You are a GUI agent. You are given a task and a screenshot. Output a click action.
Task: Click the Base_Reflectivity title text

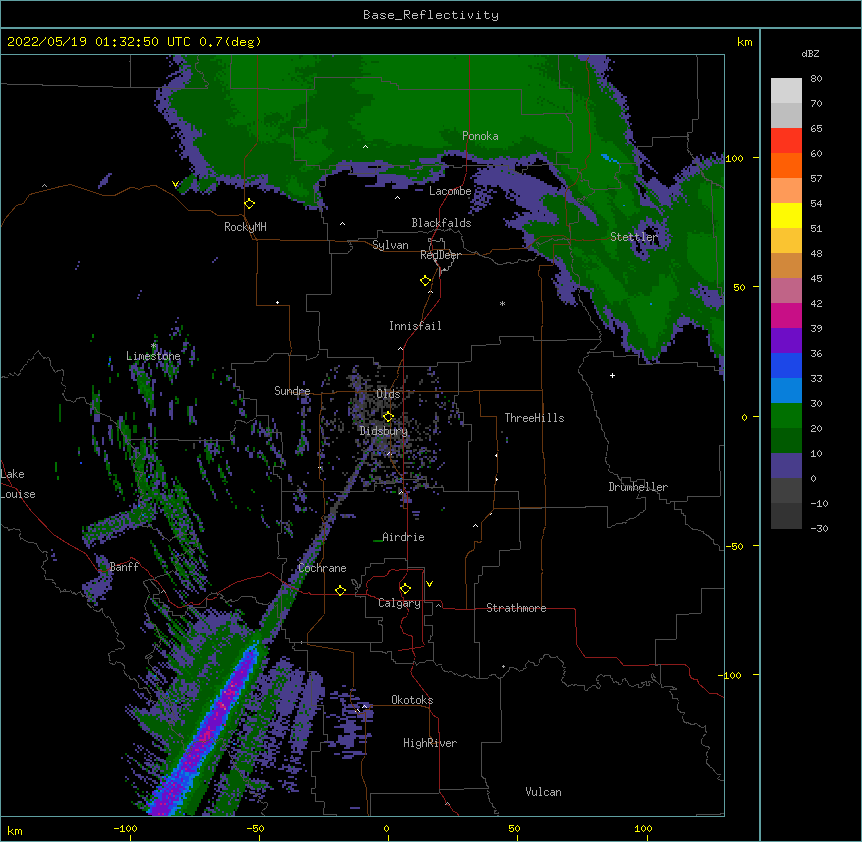click(431, 15)
